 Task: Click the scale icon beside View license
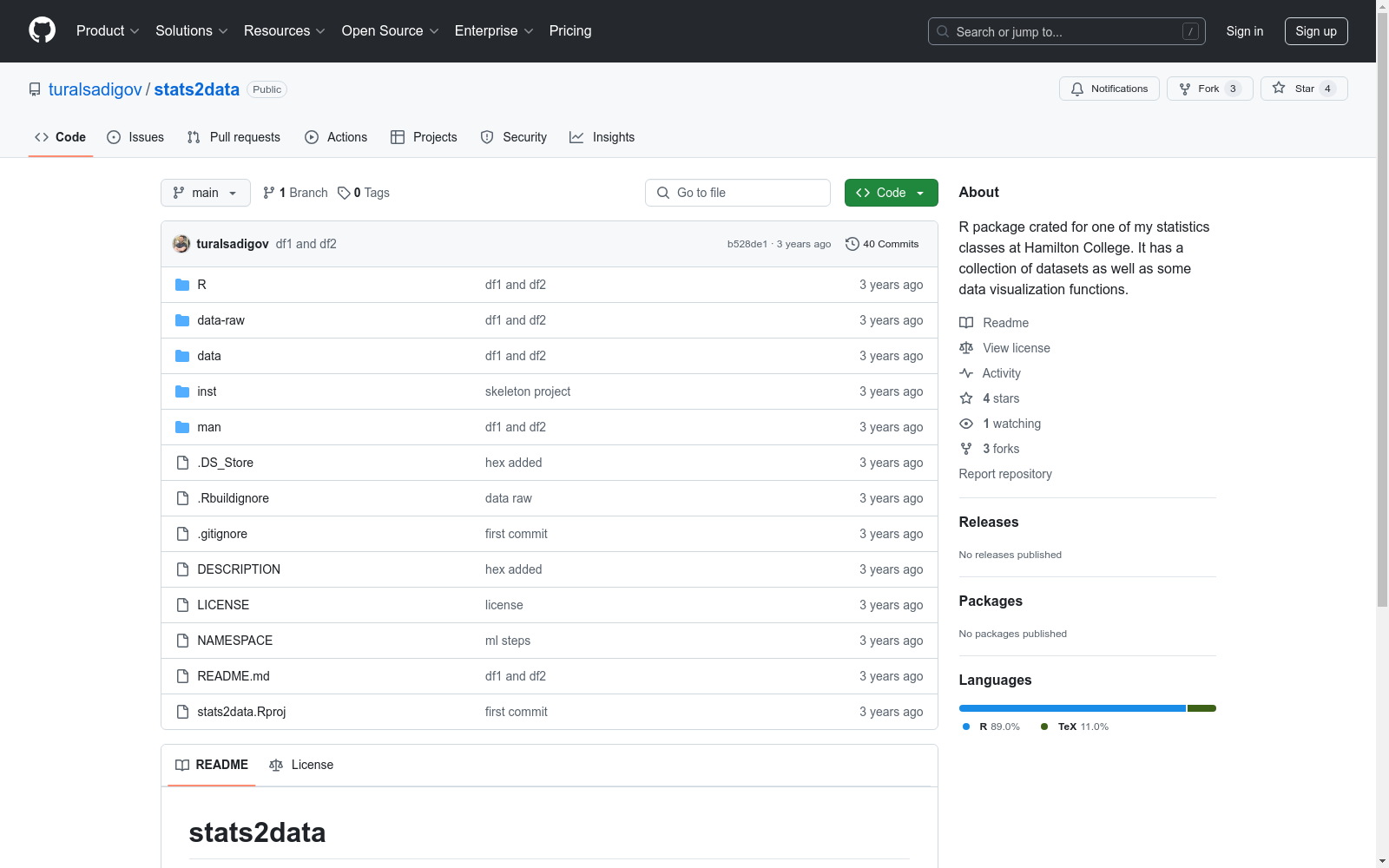966,348
